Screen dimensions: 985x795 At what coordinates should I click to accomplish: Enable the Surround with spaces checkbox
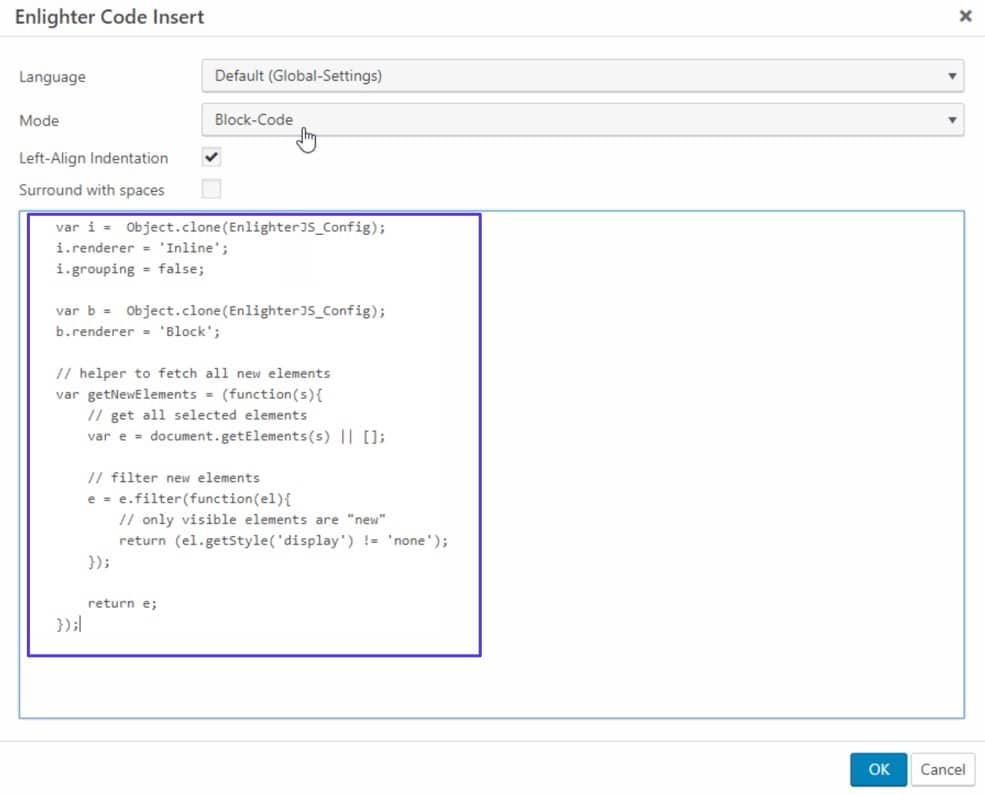click(211, 189)
